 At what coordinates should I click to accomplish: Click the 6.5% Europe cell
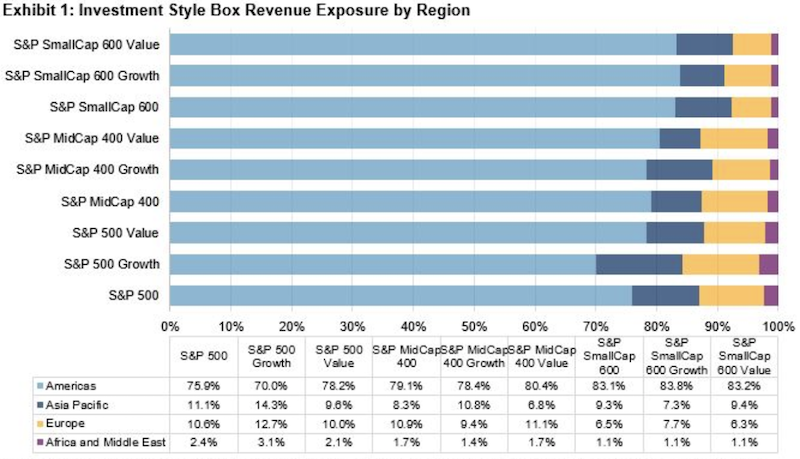pos(609,424)
